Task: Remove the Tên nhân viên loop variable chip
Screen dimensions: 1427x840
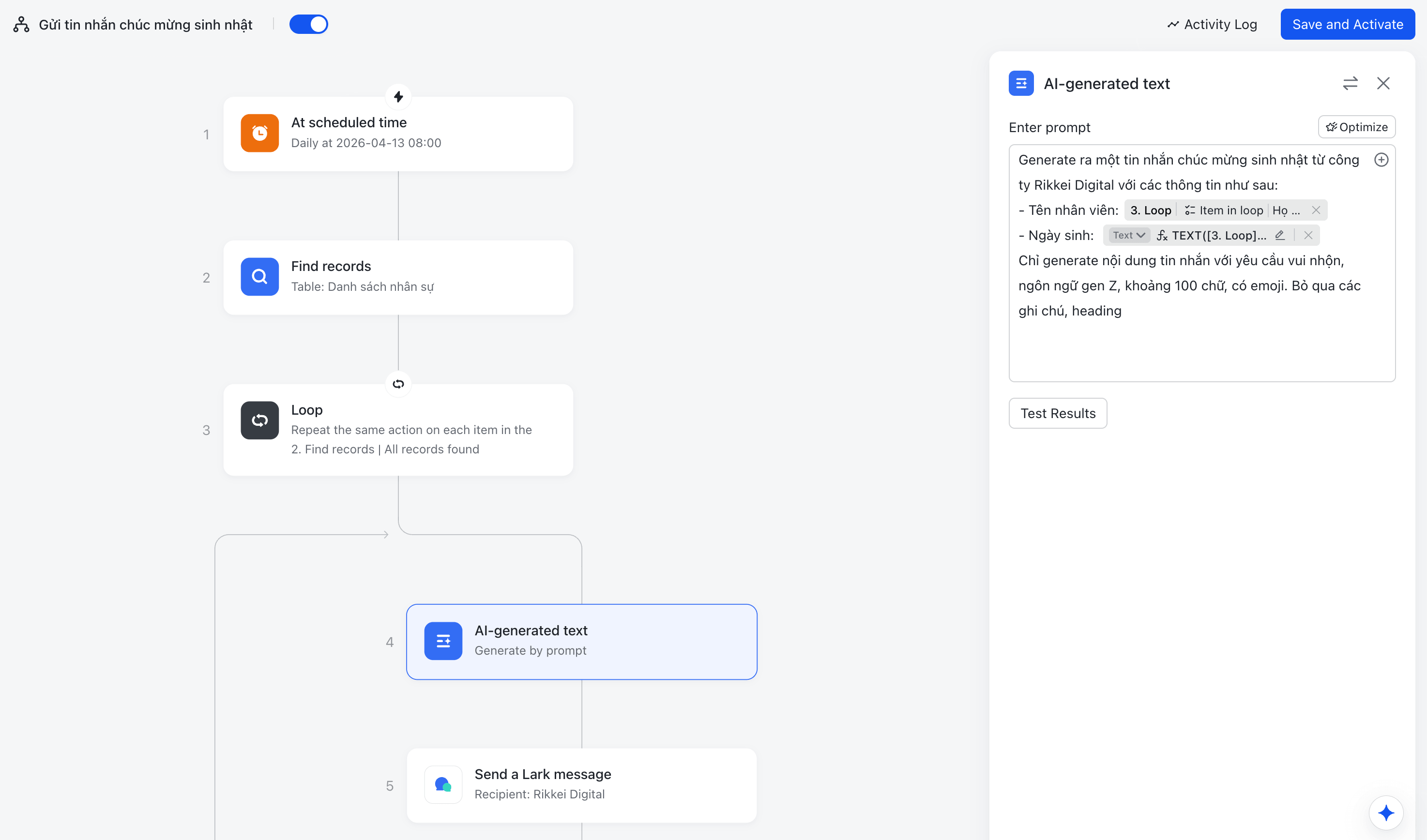Action: coord(1316,210)
